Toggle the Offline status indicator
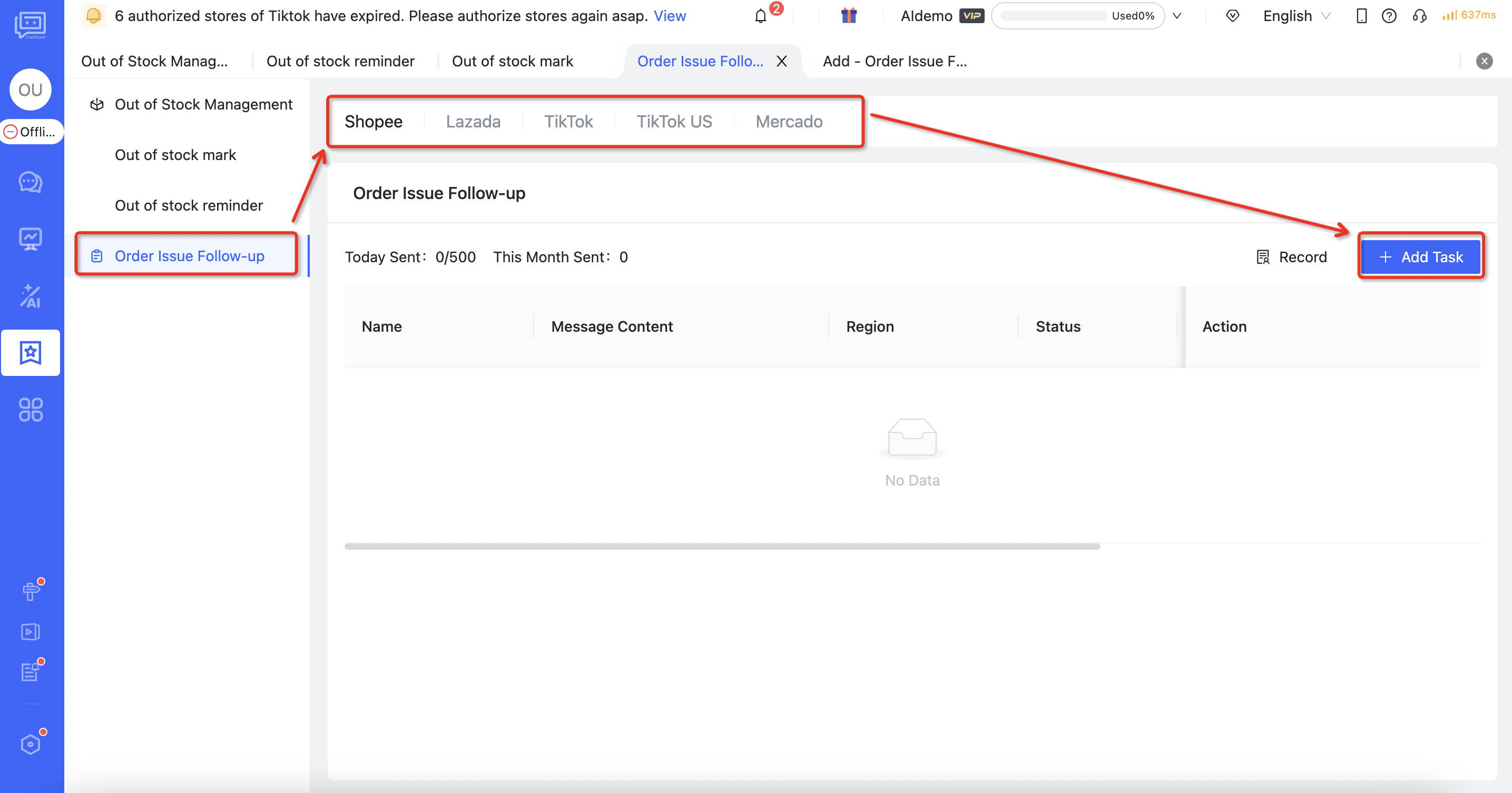Viewport: 1512px width, 793px height. tap(32, 132)
